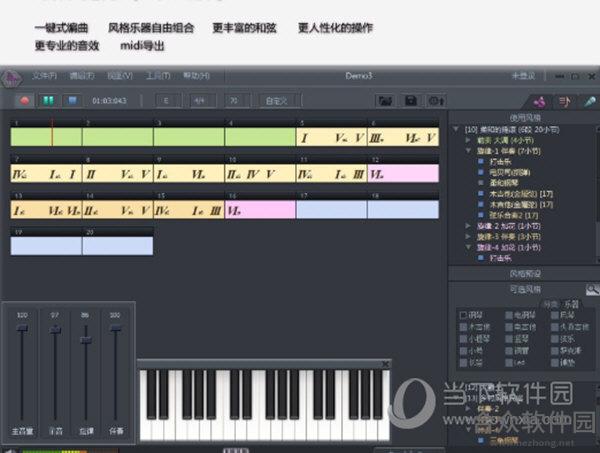This screenshot has width=600, height=453.
Task: Select chord measure 5 starting with I
Action: [x=331, y=137]
